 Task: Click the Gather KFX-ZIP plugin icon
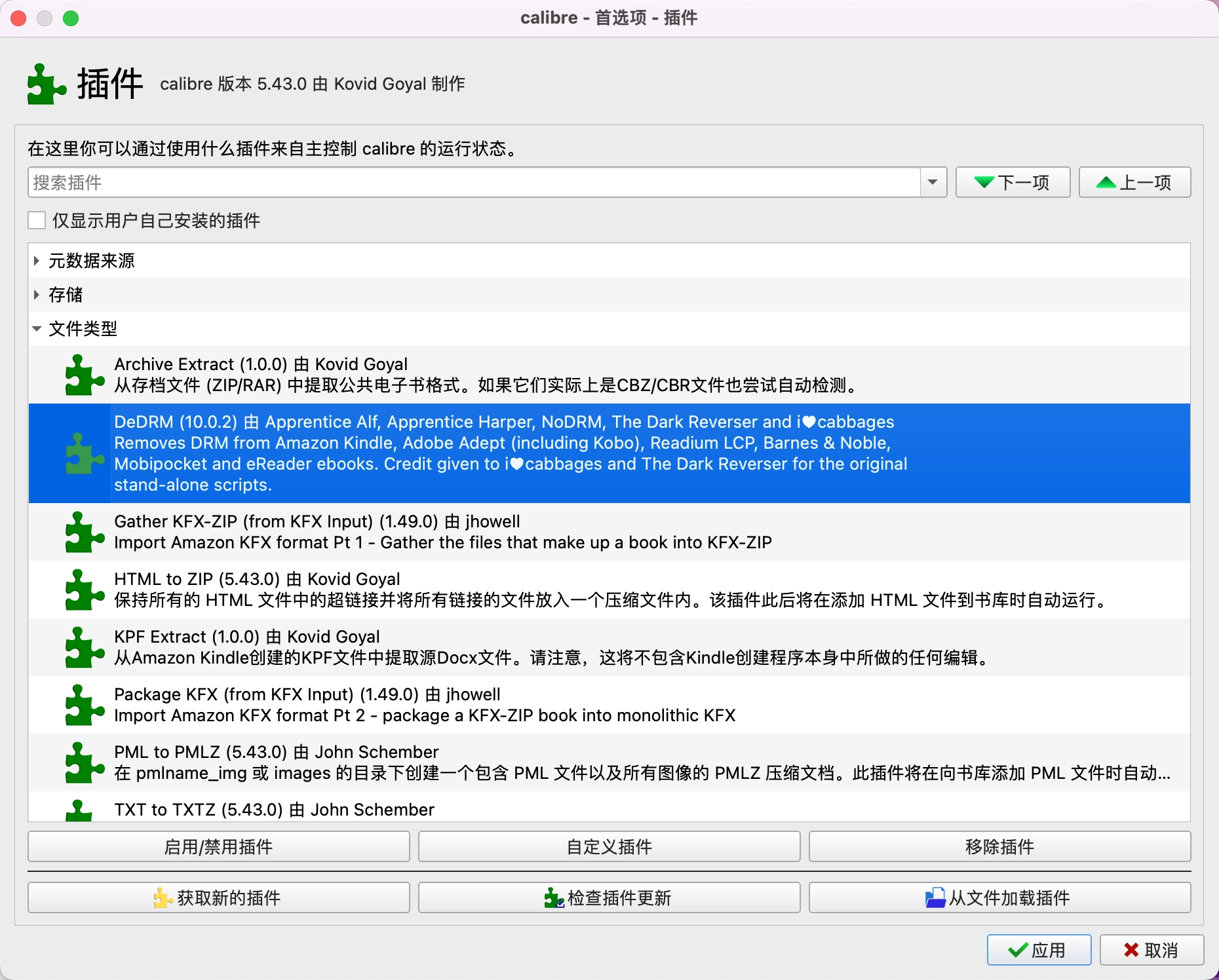(x=85, y=532)
